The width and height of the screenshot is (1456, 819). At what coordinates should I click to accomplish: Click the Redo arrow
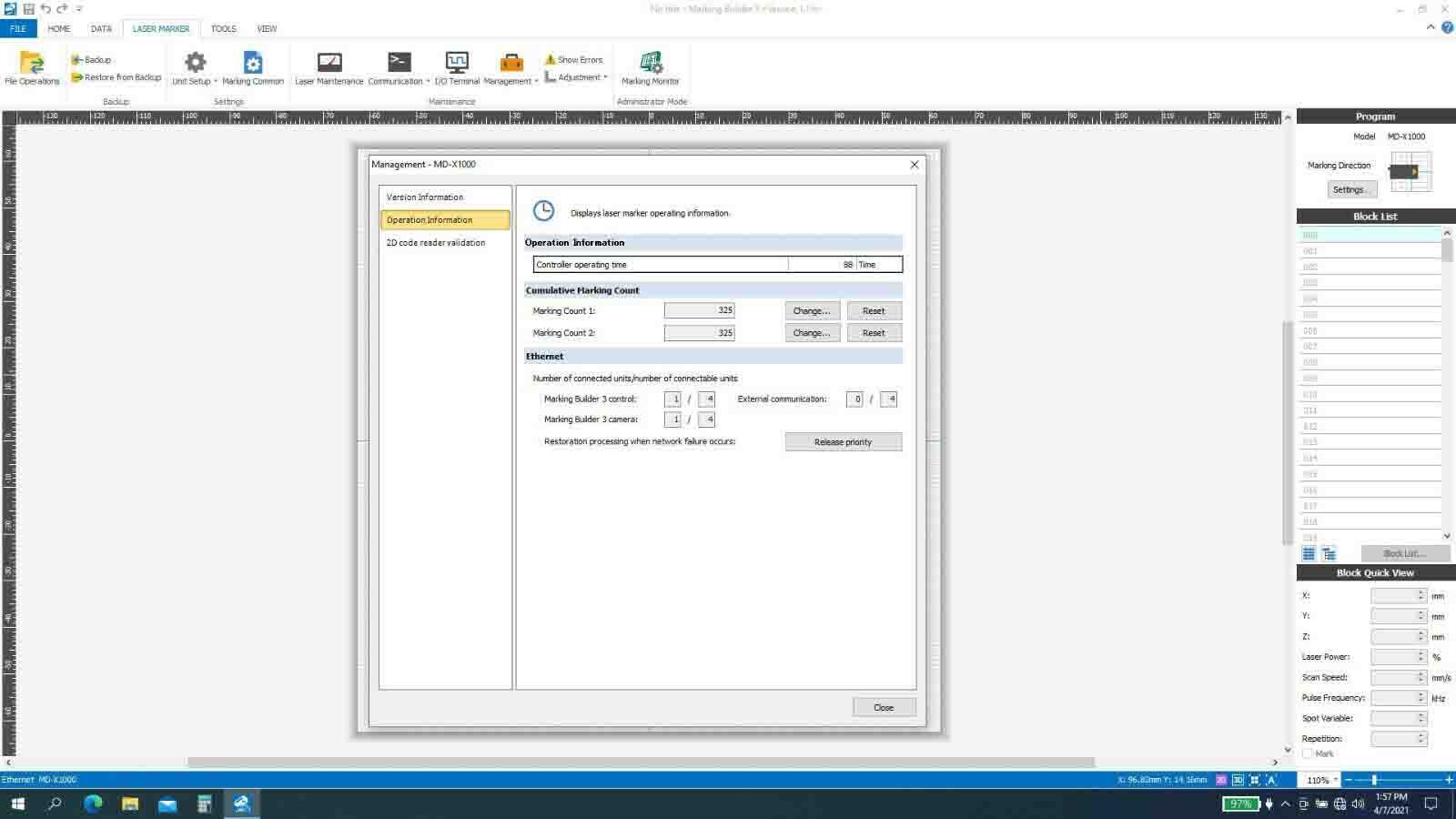pos(62,8)
